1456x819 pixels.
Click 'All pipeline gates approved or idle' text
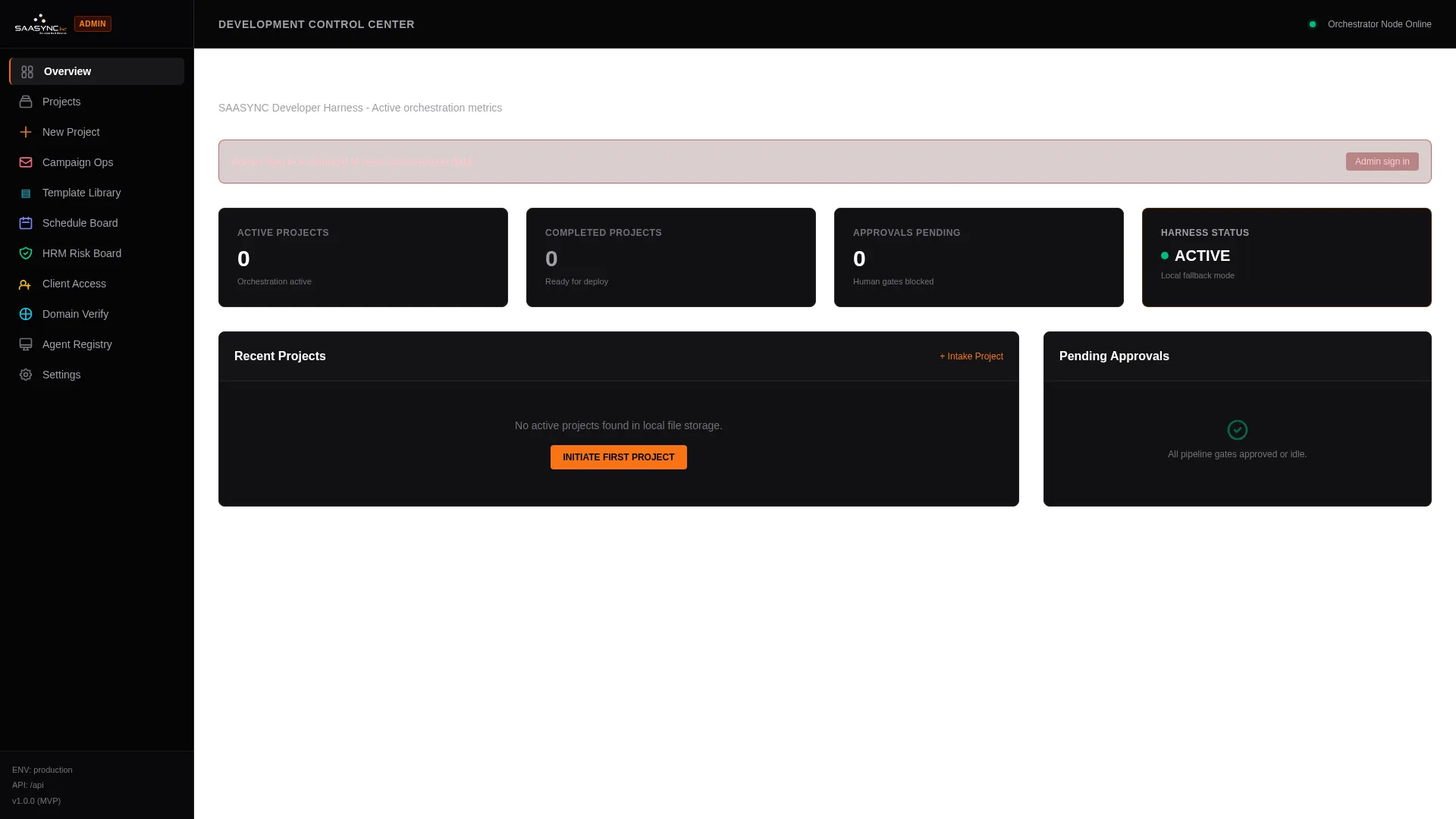coord(1238,454)
